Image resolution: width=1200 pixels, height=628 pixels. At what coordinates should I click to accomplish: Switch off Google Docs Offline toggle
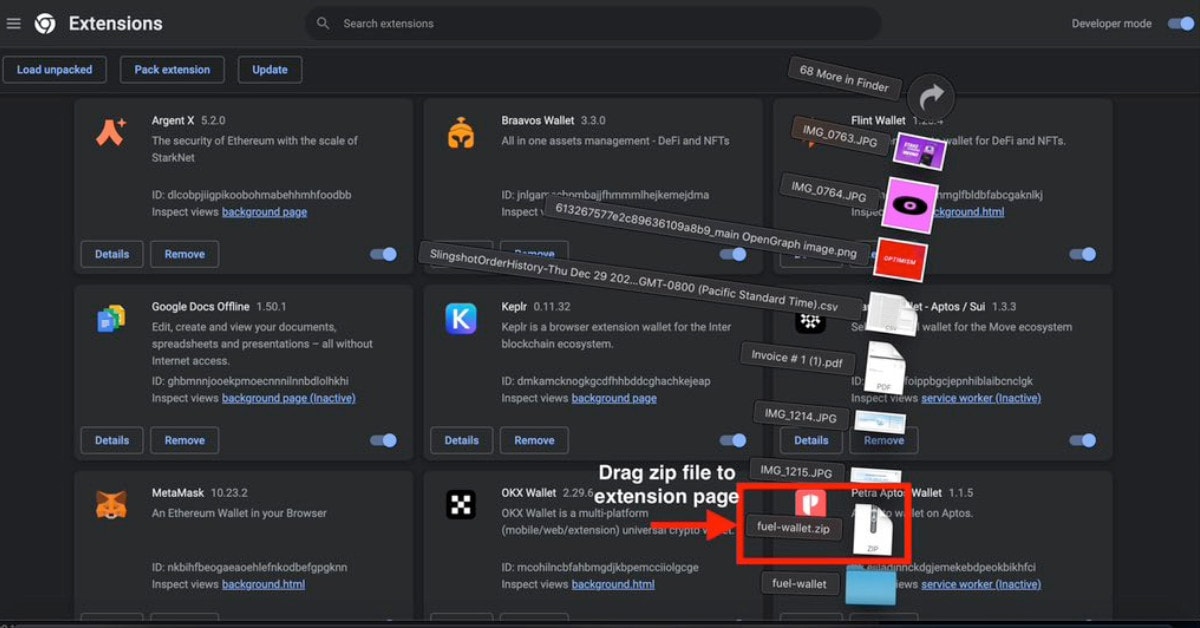pos(383,440)
